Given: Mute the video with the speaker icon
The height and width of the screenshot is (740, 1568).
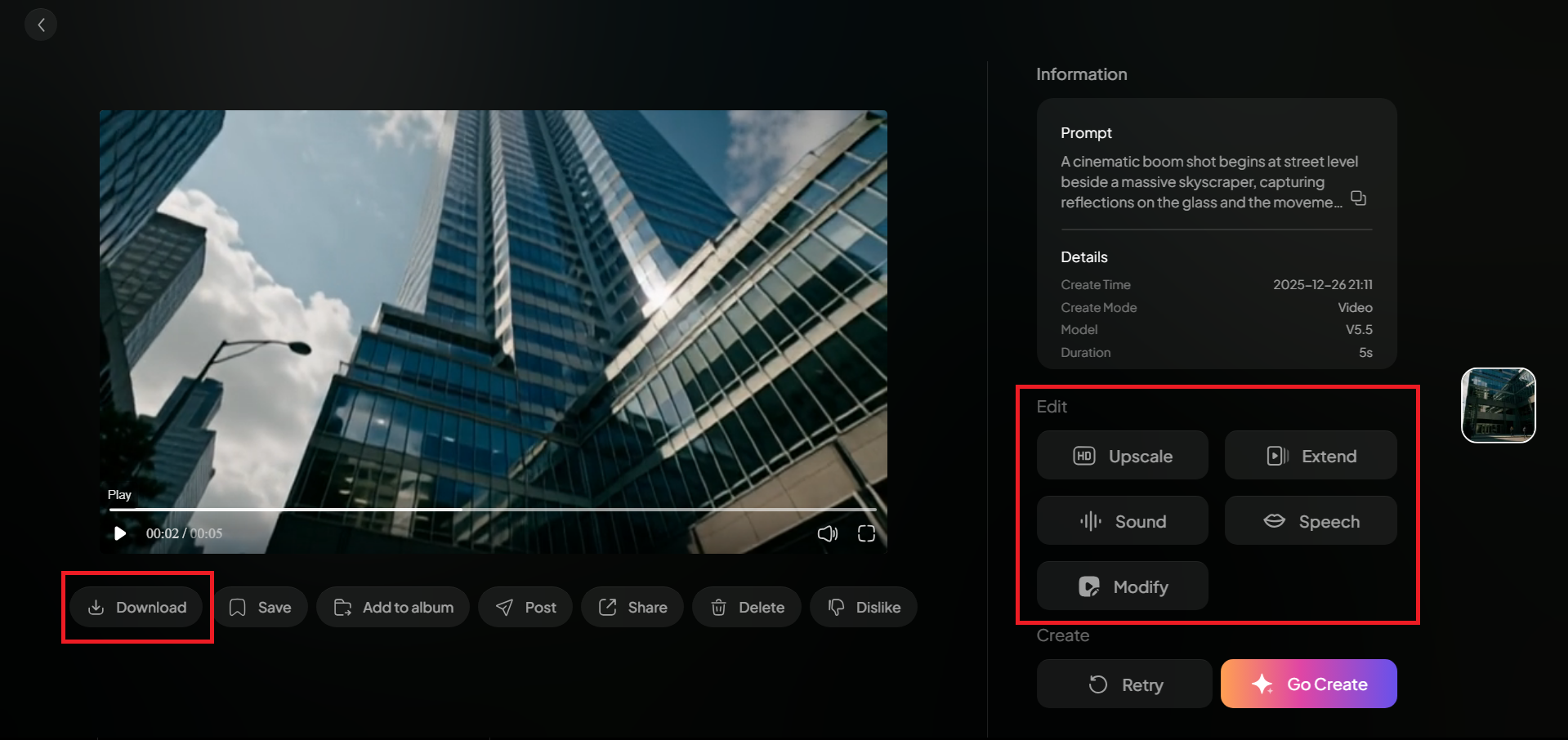Looking at the screenshot, I should (x=828, y=533).
